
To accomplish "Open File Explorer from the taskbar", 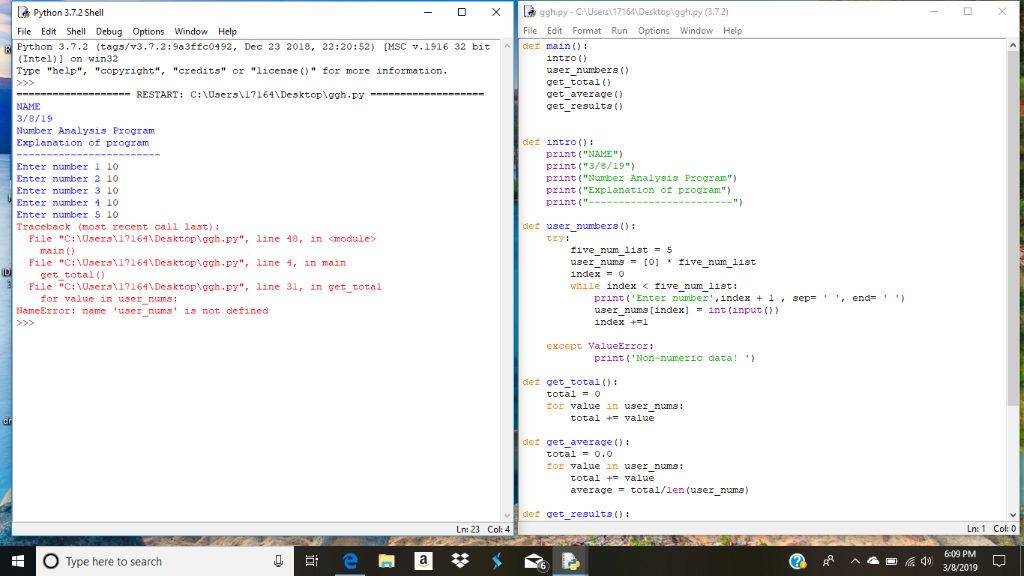I will (x=387, y=560).
